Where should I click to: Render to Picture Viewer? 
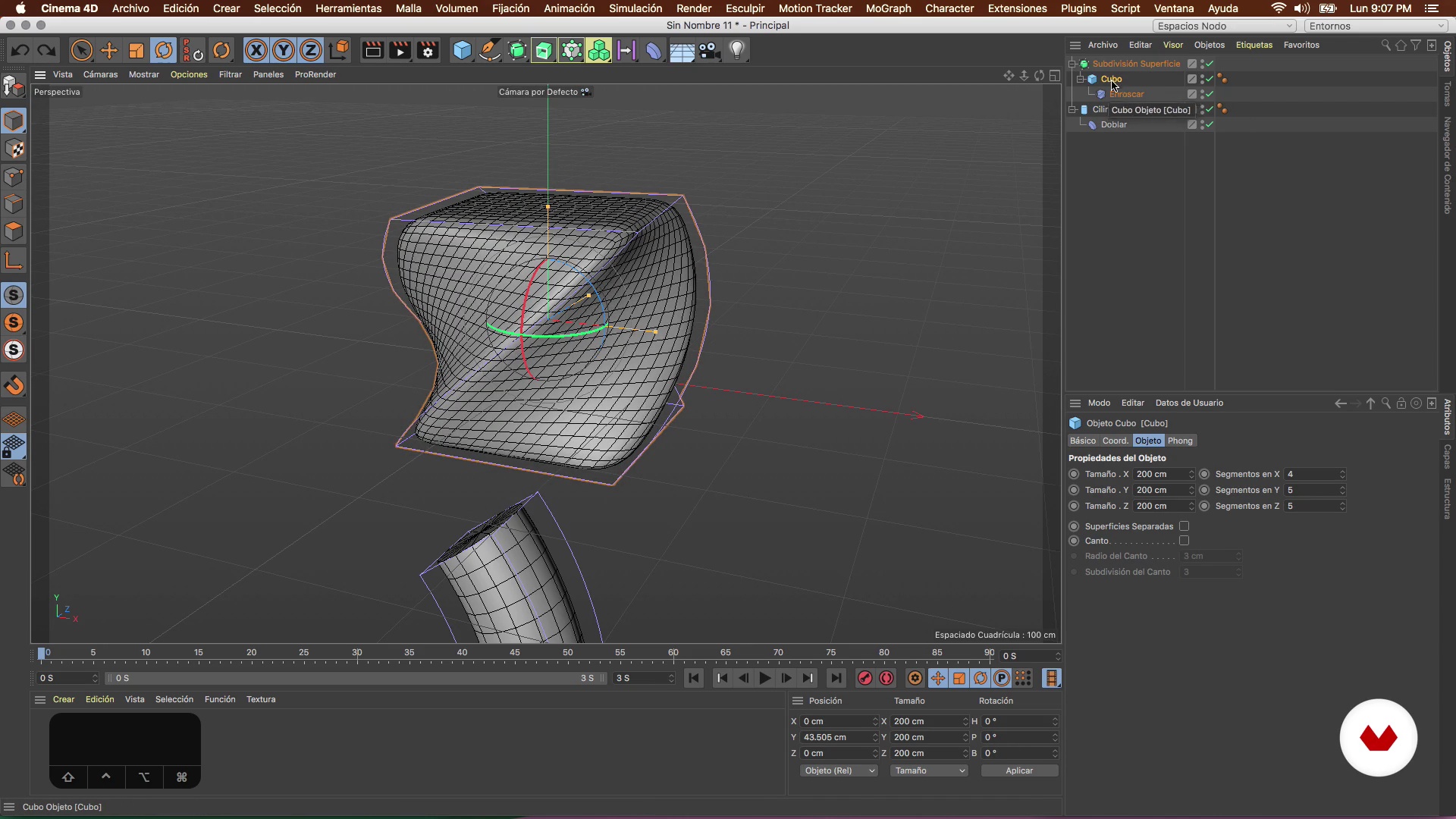click(x=400, y=51)
